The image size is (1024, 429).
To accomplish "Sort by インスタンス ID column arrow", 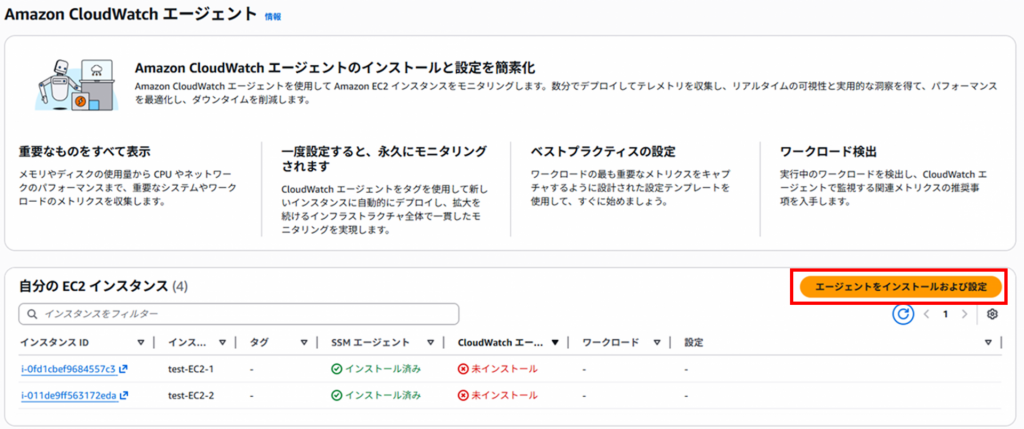I will click(x=141, y=342).
